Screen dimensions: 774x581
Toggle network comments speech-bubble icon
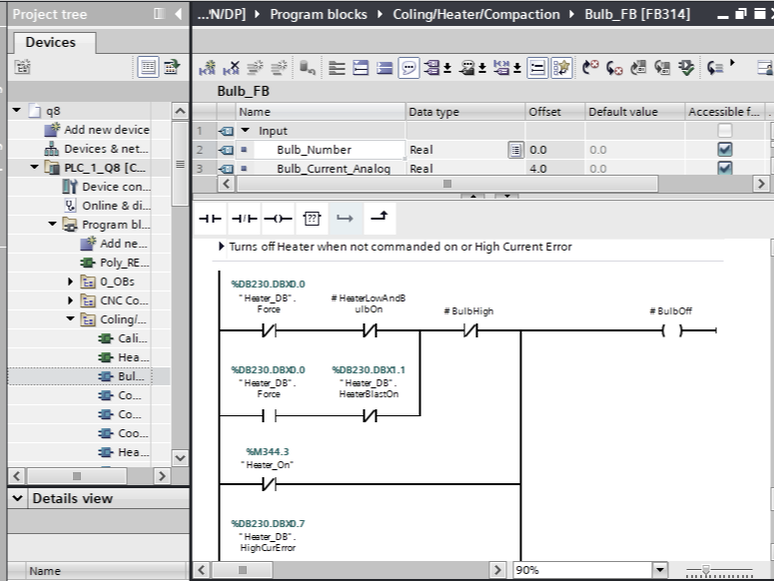tap(409, 68)
